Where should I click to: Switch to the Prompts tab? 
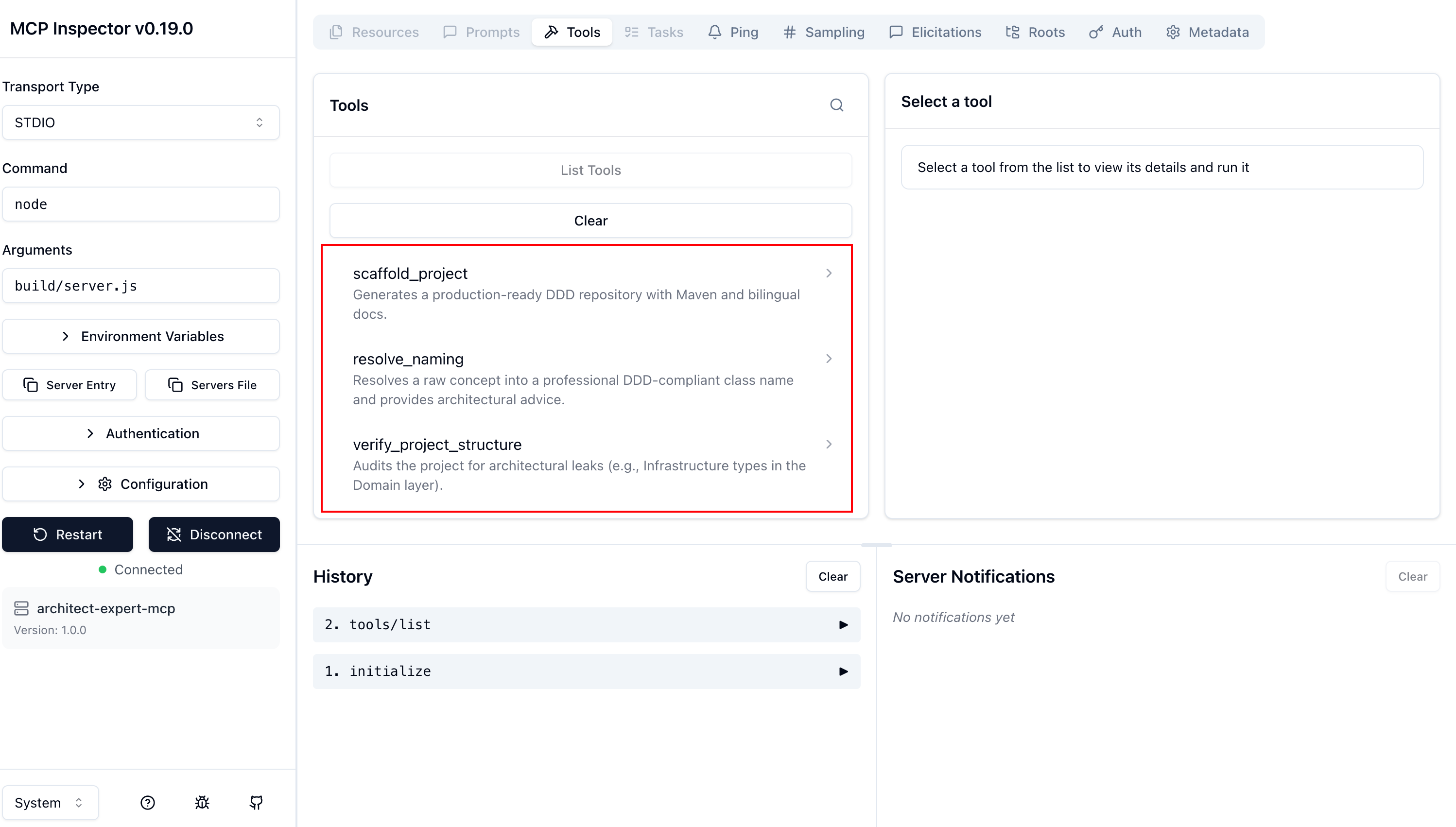coord(481,33)
